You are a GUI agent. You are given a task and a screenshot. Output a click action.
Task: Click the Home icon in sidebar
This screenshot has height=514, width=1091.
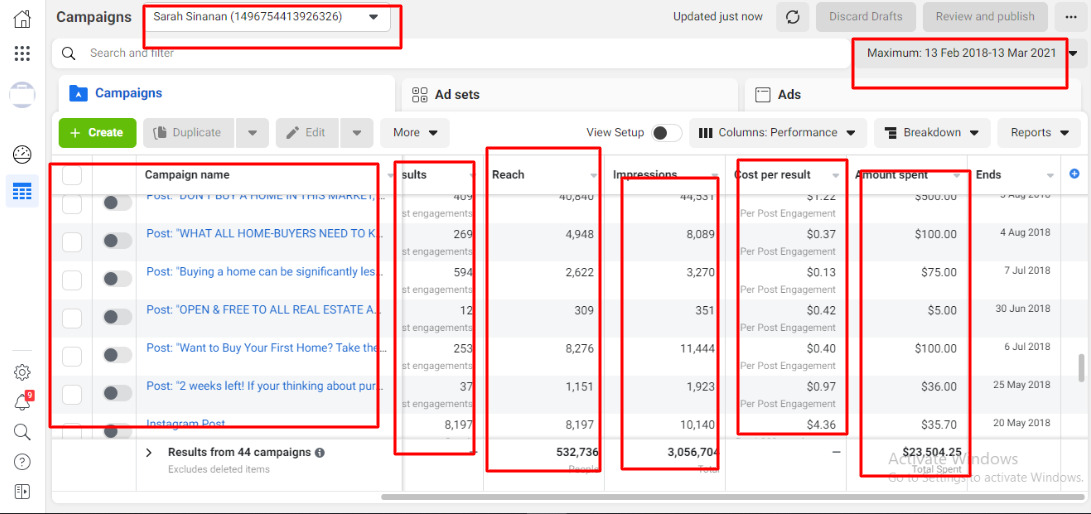[22, 19]
